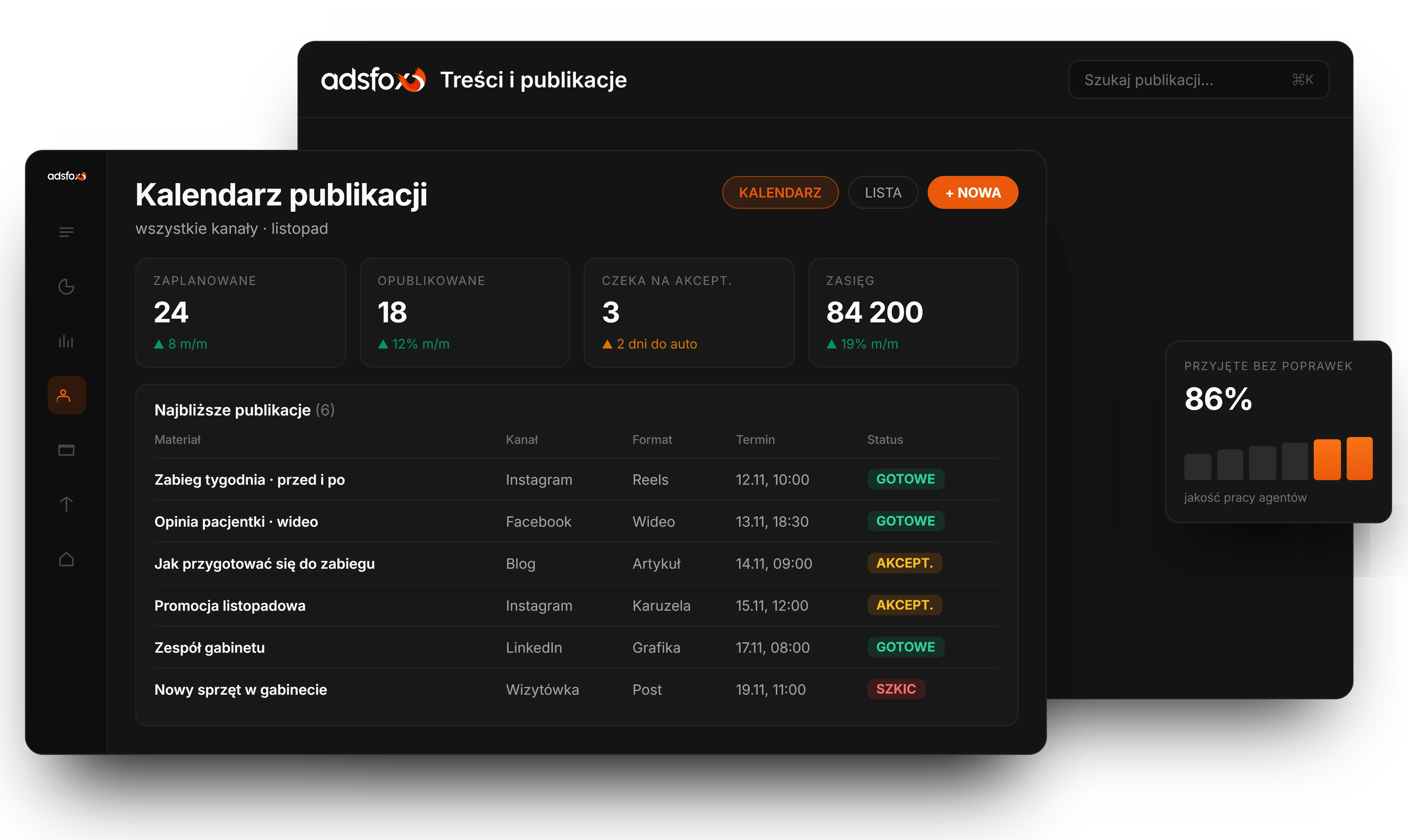Click the Materiał column header
This screenshot has width=1408, height=840.
177,440
